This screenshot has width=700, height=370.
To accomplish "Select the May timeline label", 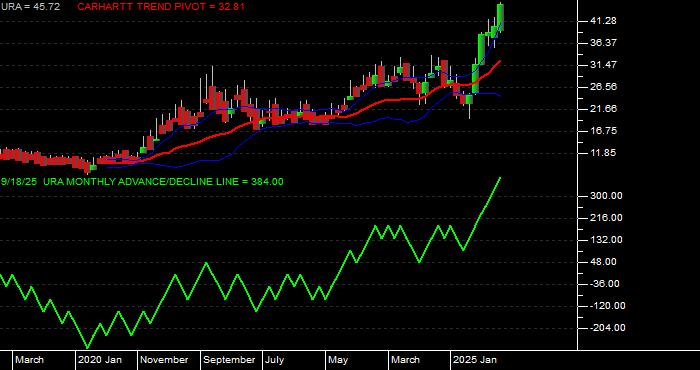I will tap(339, 360).
